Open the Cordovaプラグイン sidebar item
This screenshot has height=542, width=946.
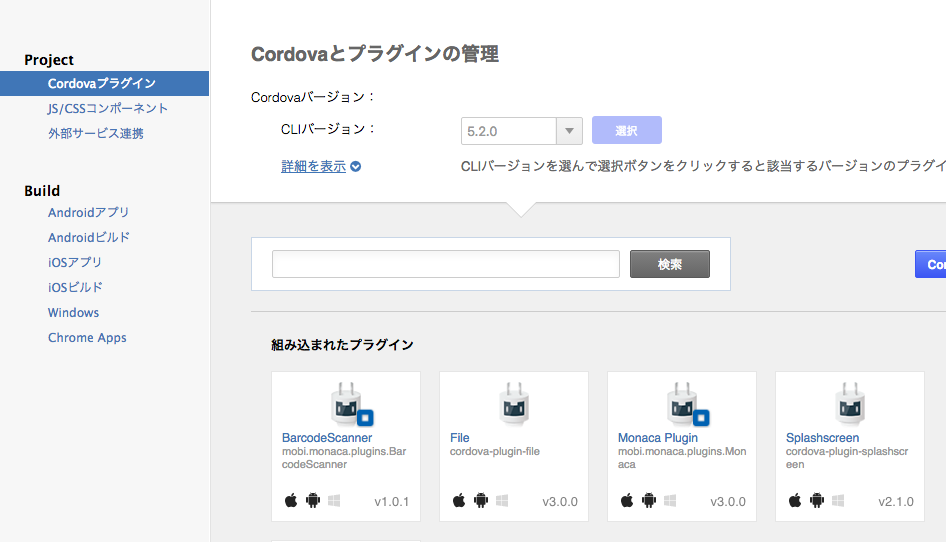[104, 83]
